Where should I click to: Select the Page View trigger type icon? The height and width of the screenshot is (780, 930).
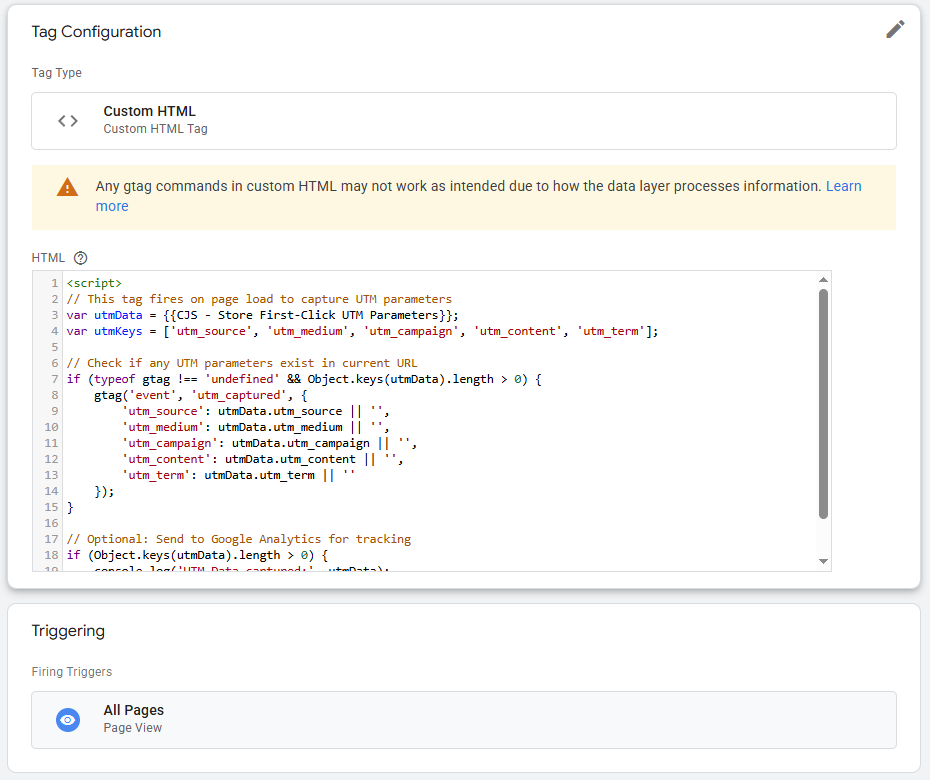tap(68, 720)
